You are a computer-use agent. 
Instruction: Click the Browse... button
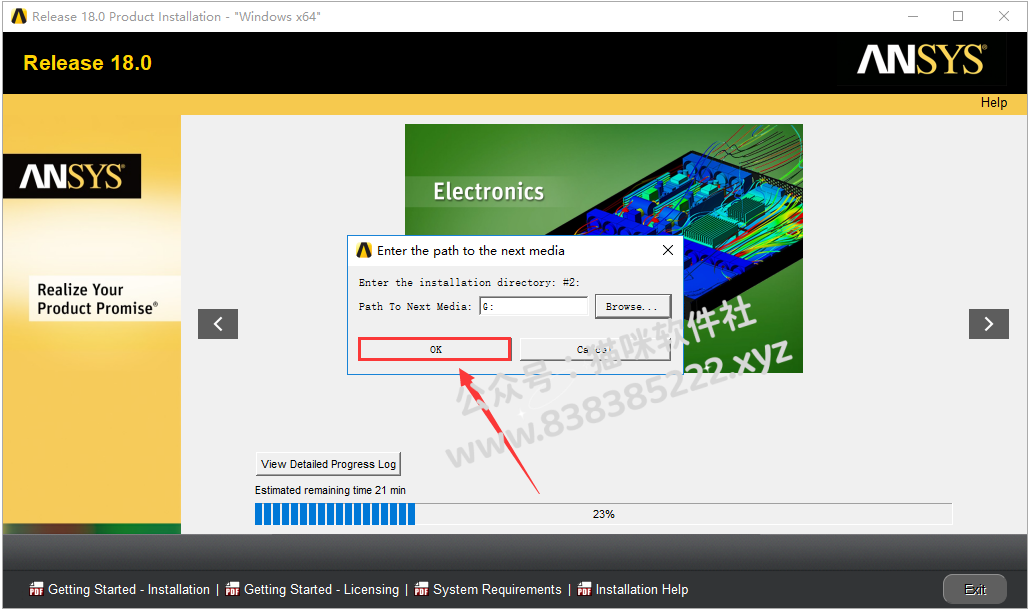633,306
